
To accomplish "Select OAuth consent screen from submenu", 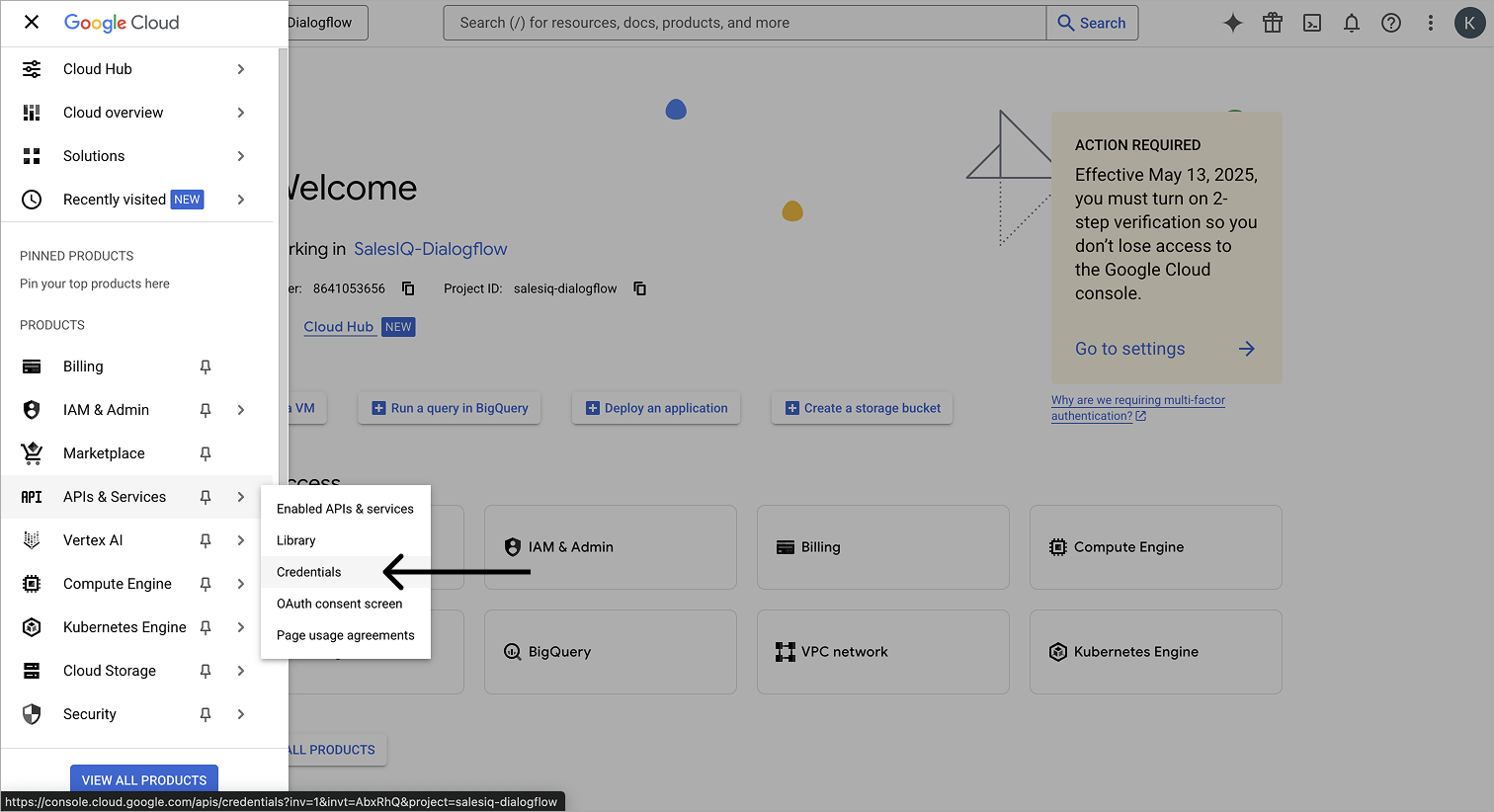I will tap(346, 604).
